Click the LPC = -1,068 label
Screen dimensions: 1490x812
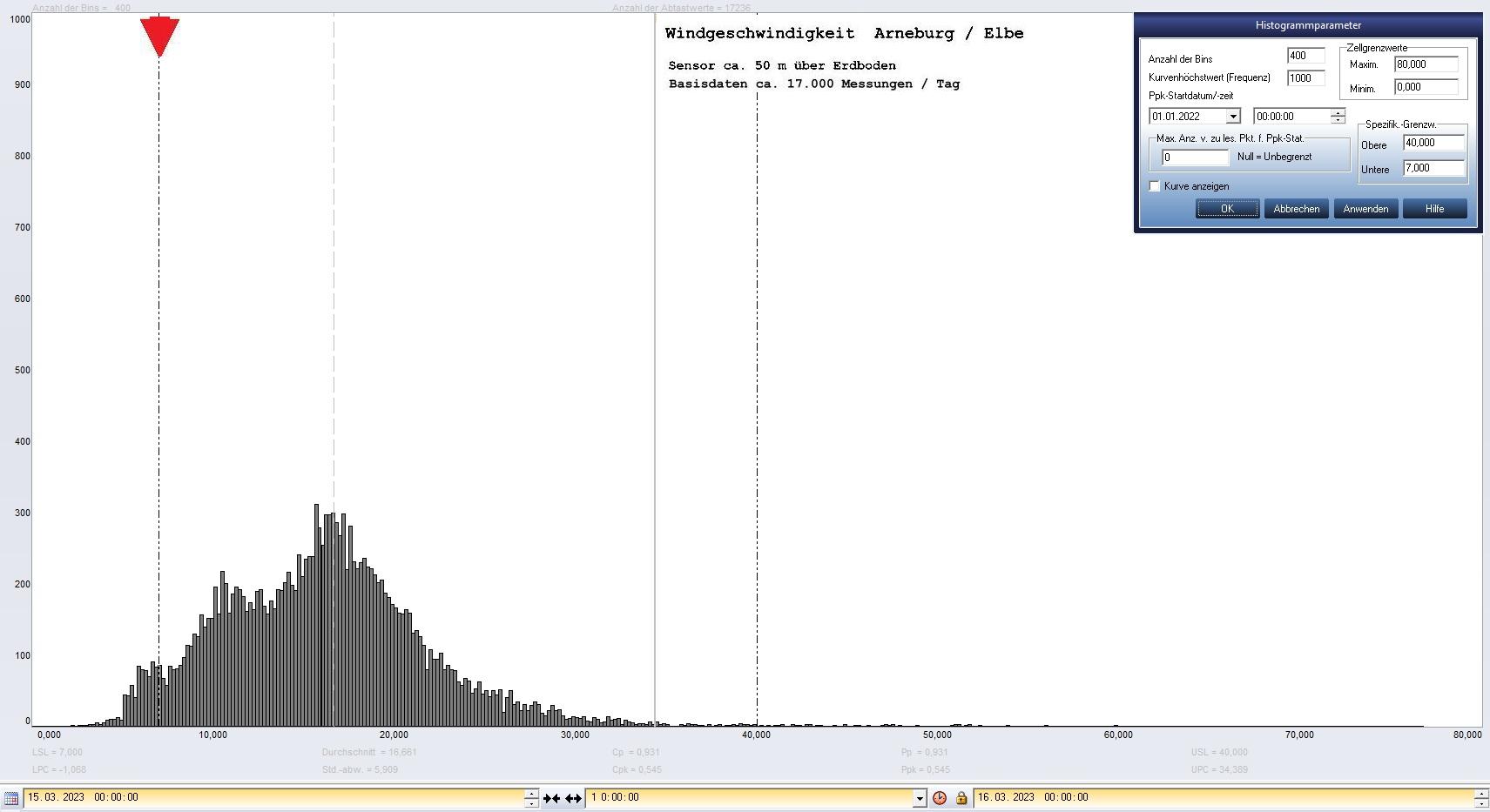click(59, 769)
